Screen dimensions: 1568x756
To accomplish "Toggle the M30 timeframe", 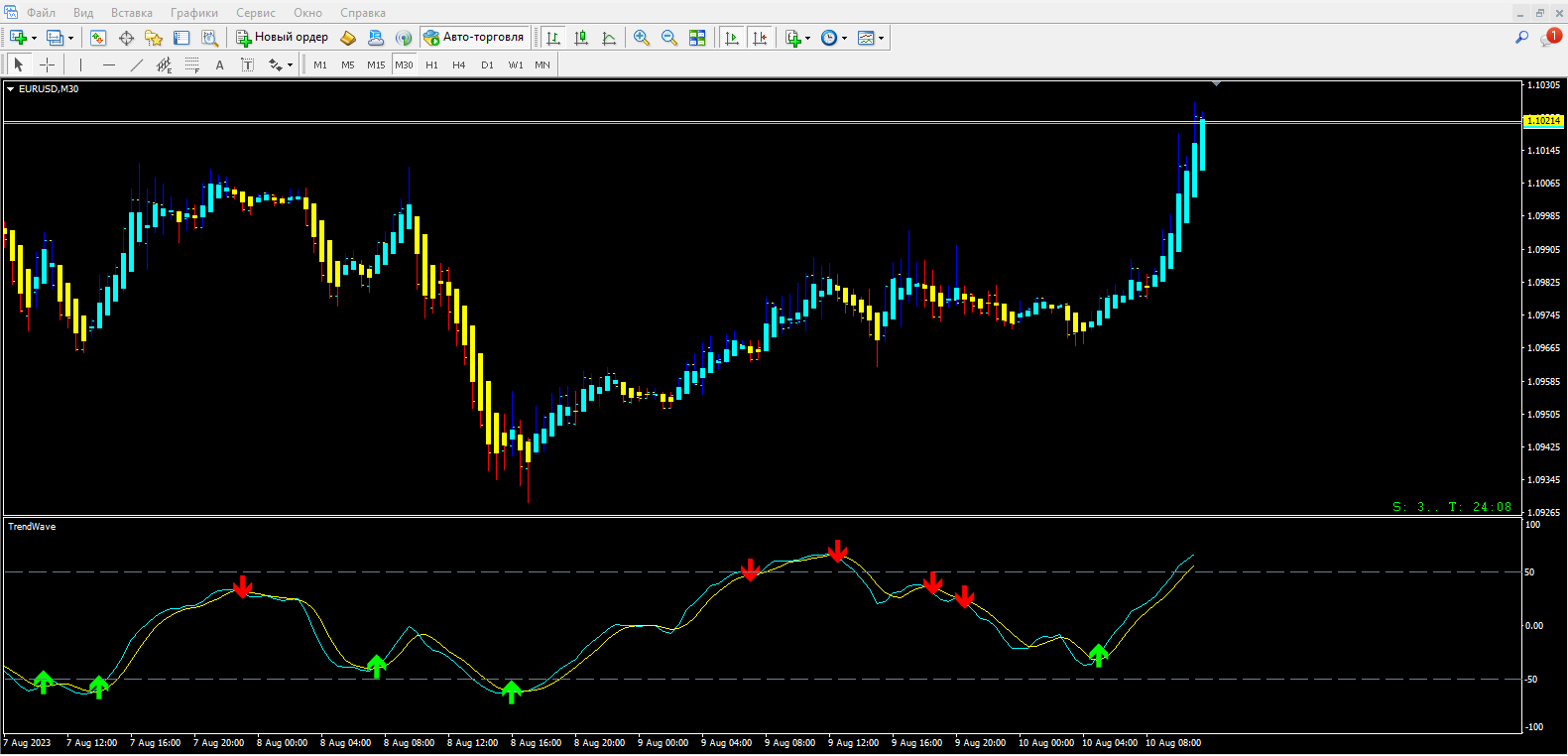I will coord(404,64).
